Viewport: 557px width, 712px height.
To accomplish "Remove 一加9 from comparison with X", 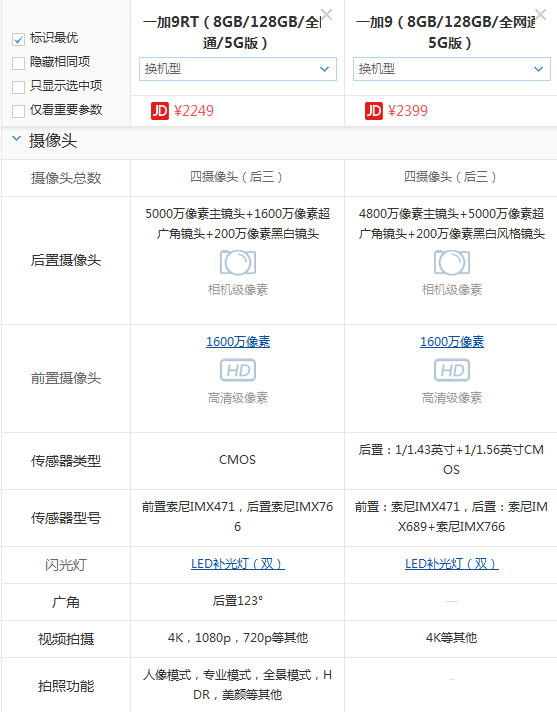I will (540, 15).
